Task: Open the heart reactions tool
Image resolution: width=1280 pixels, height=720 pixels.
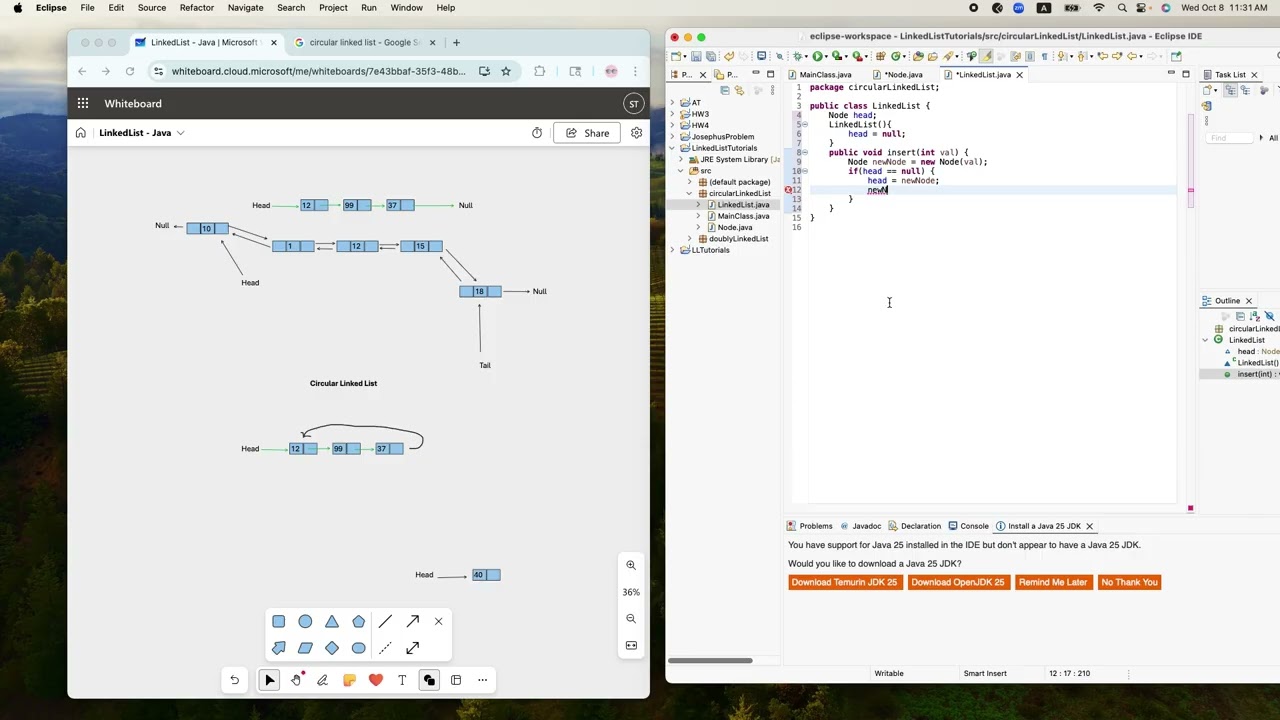Action: click(376, 680)
